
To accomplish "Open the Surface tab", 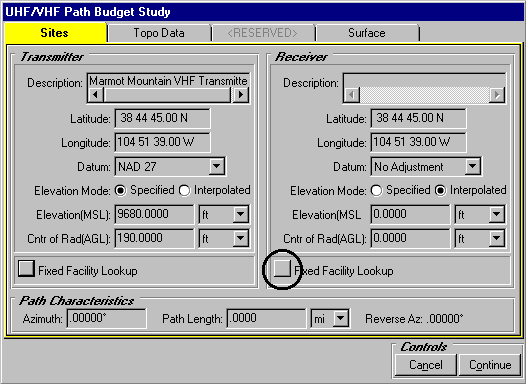I will tap(367, 33).
